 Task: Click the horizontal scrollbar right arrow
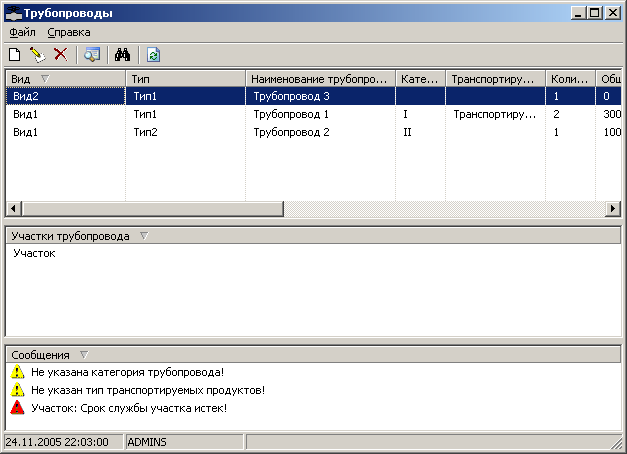click(614, 208)
